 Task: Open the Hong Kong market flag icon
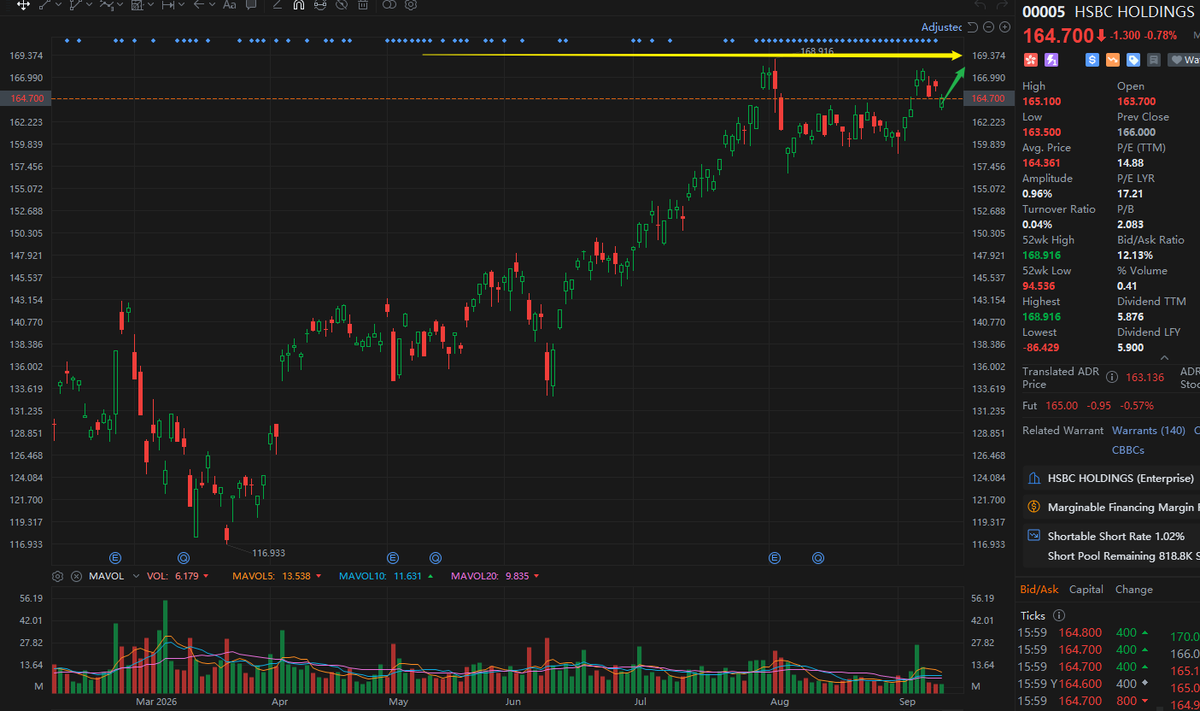(1030, 60)
